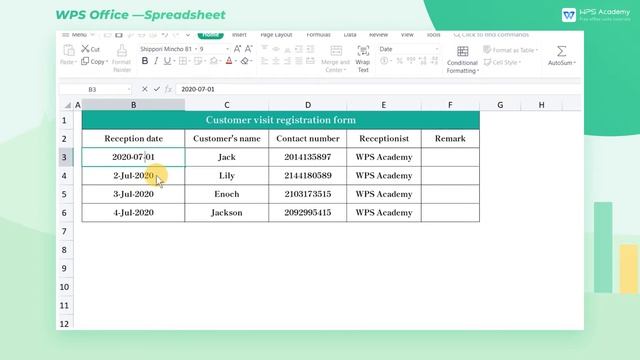Select the cell with name Lily

(x=227, y=176)
